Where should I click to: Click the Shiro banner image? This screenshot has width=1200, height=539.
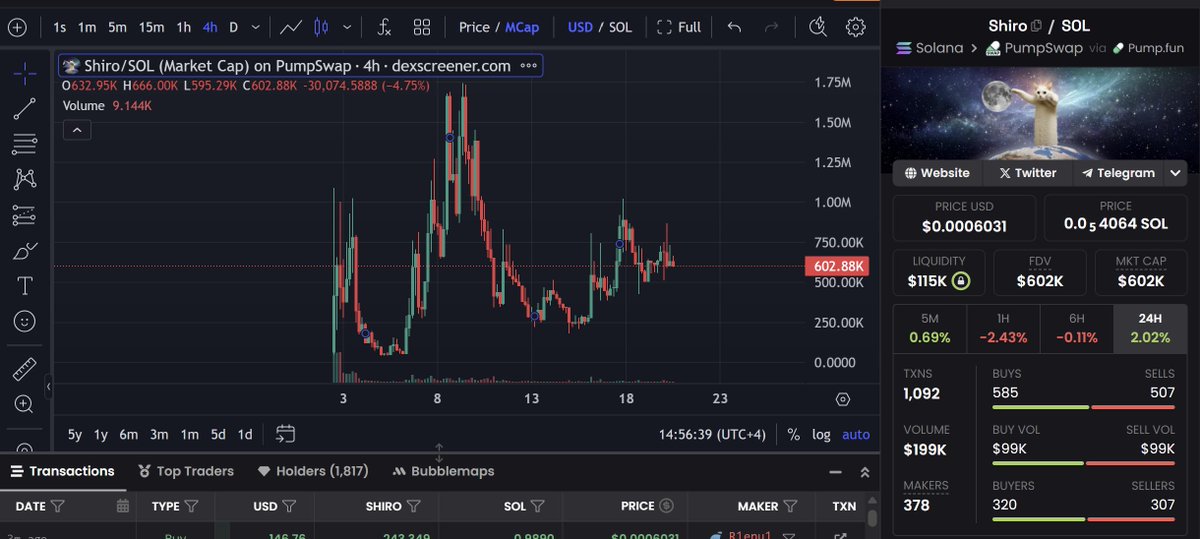coord(1040,112)
